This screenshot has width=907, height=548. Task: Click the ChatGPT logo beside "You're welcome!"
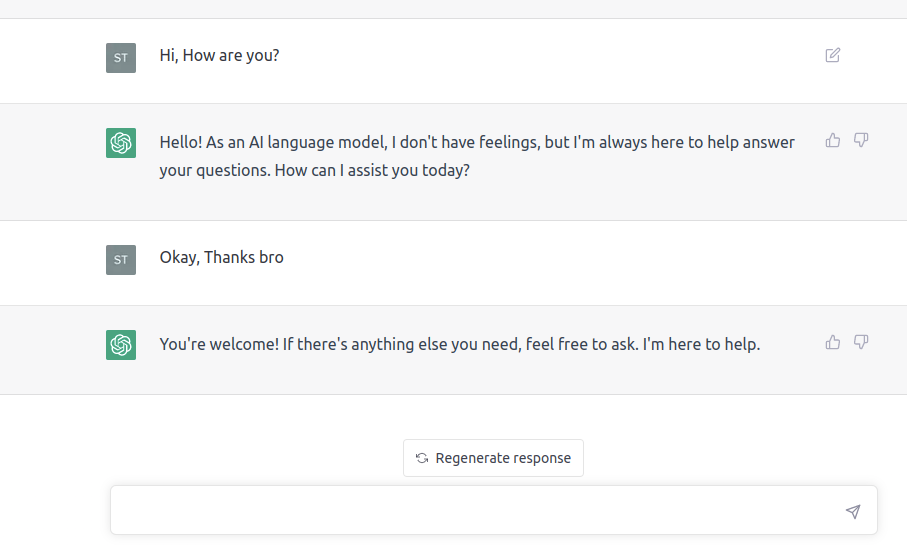pyautogui.click(x=121, y=345)
